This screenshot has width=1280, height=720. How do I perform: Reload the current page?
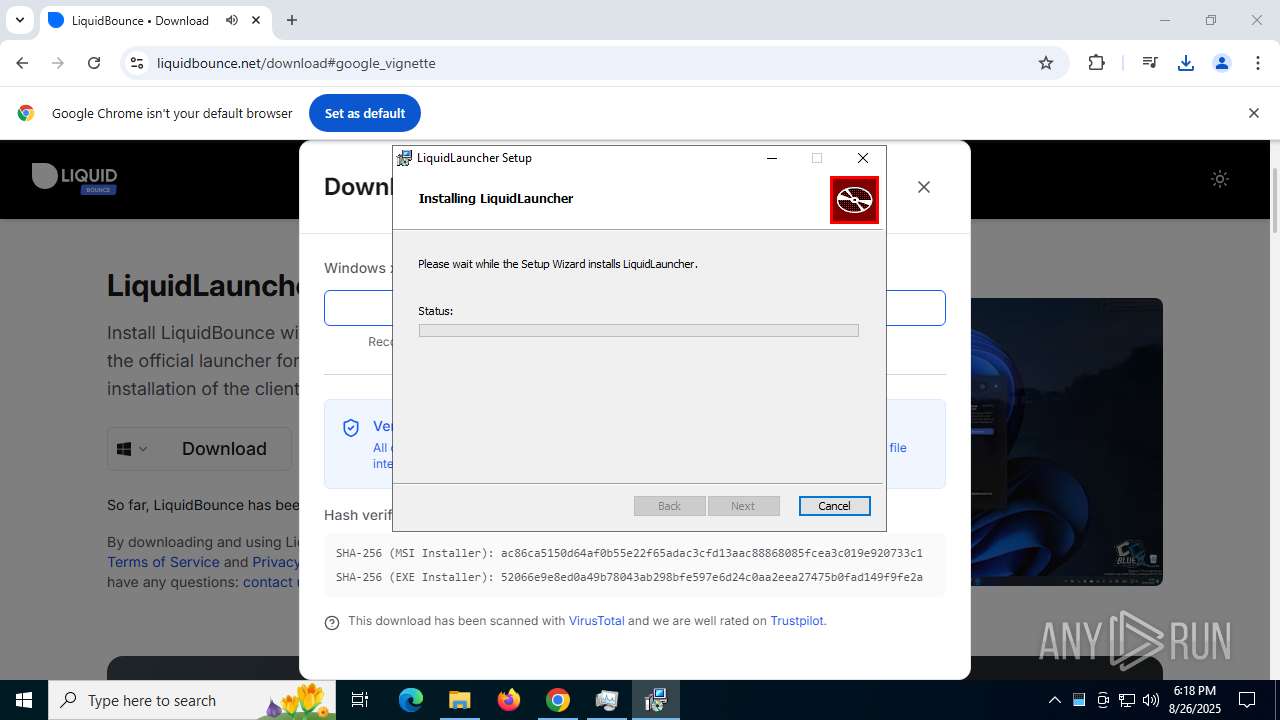click(94, 63)
